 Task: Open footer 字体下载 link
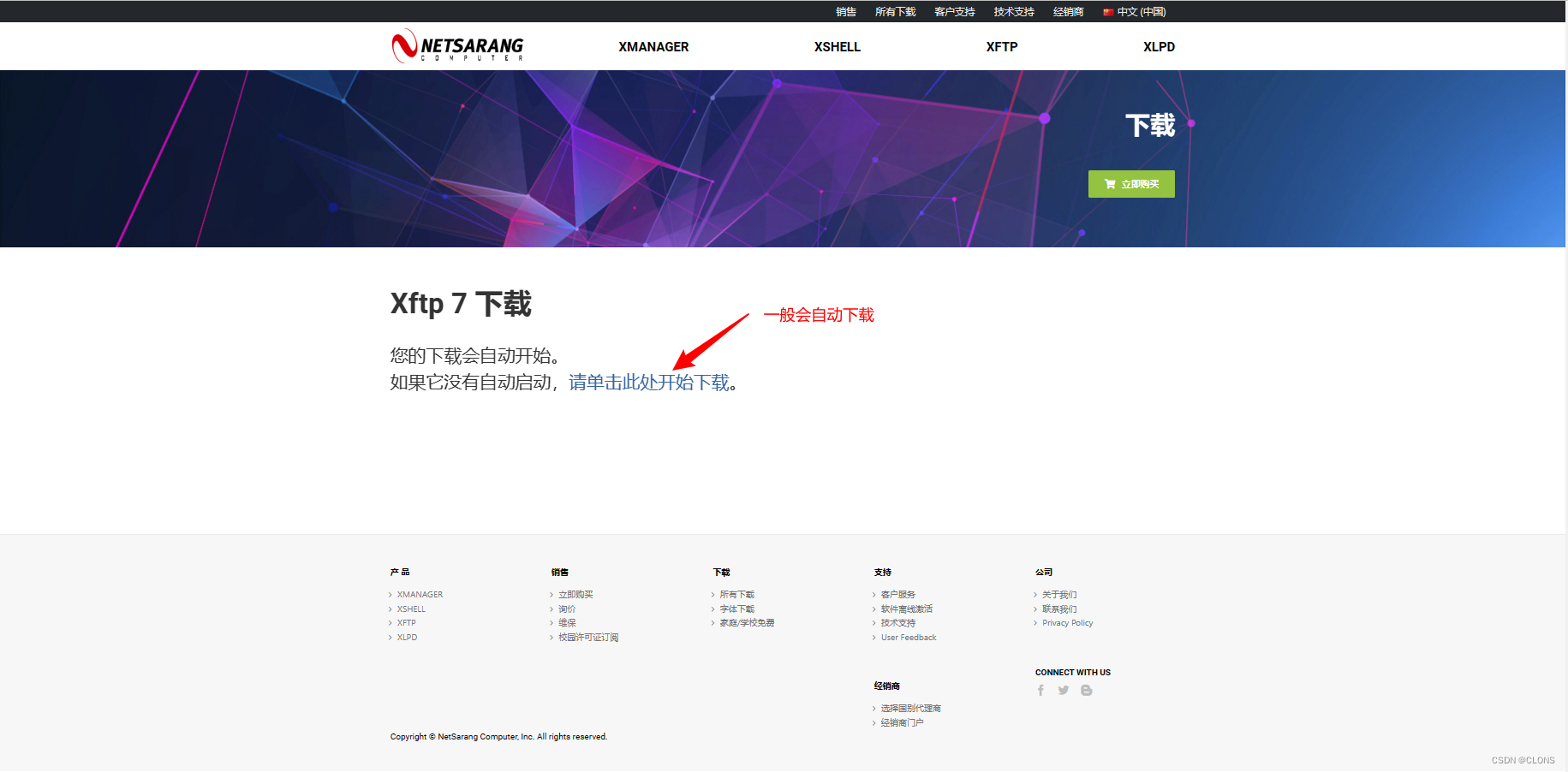(x=736, y=609)
